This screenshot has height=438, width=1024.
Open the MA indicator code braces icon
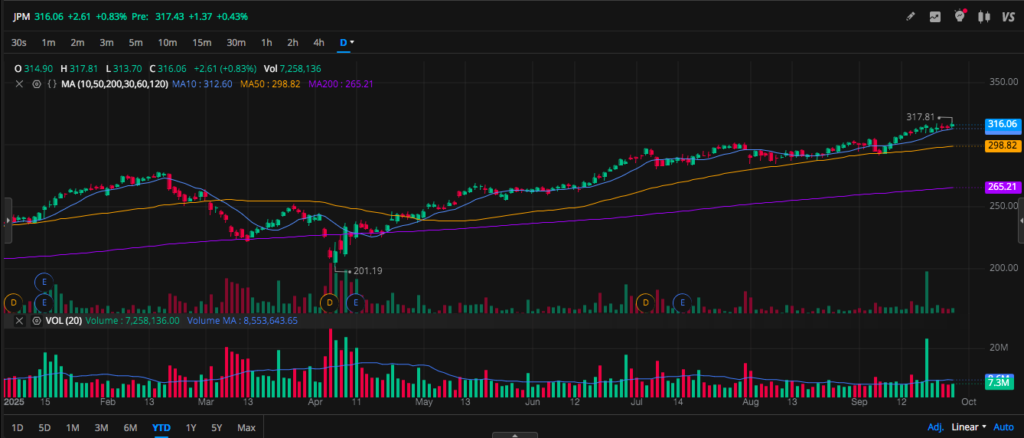pos(50,84)
